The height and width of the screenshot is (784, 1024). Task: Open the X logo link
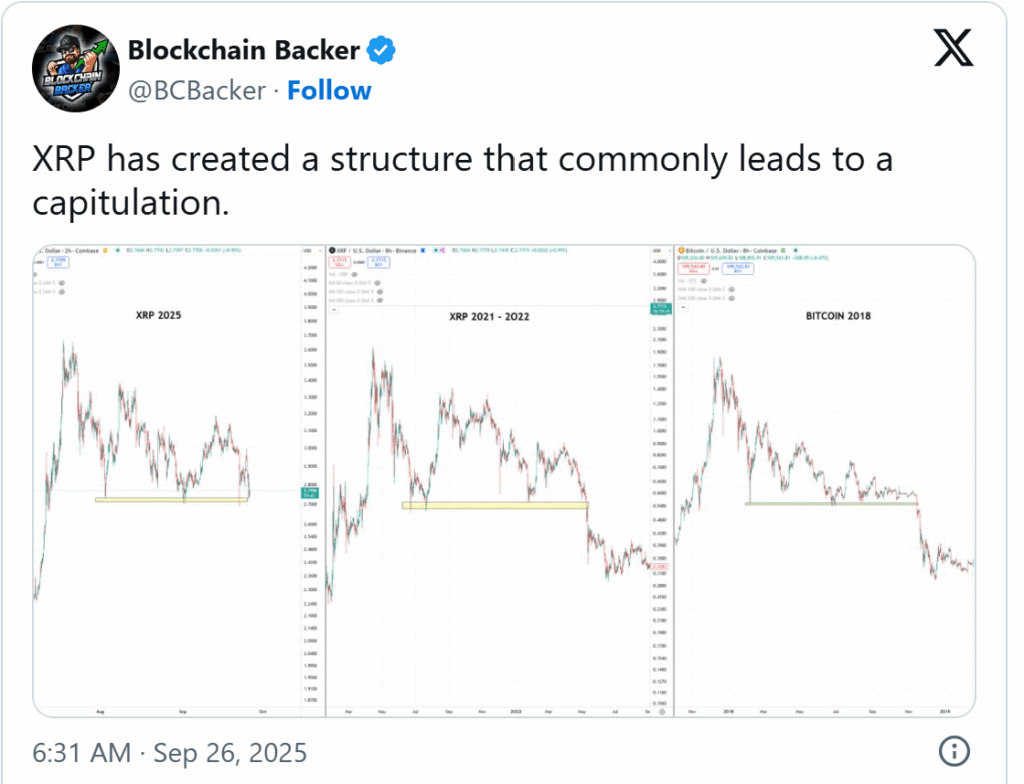pos(952,47)
